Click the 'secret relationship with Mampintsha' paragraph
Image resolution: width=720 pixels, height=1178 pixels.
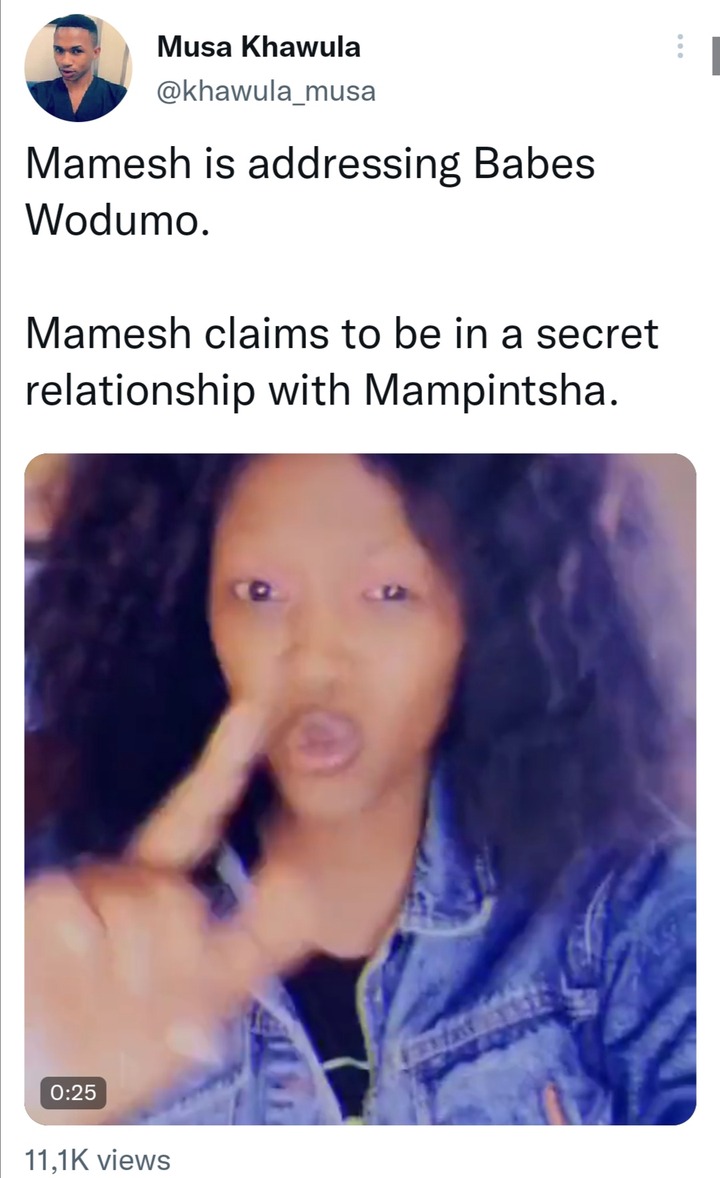342,362
